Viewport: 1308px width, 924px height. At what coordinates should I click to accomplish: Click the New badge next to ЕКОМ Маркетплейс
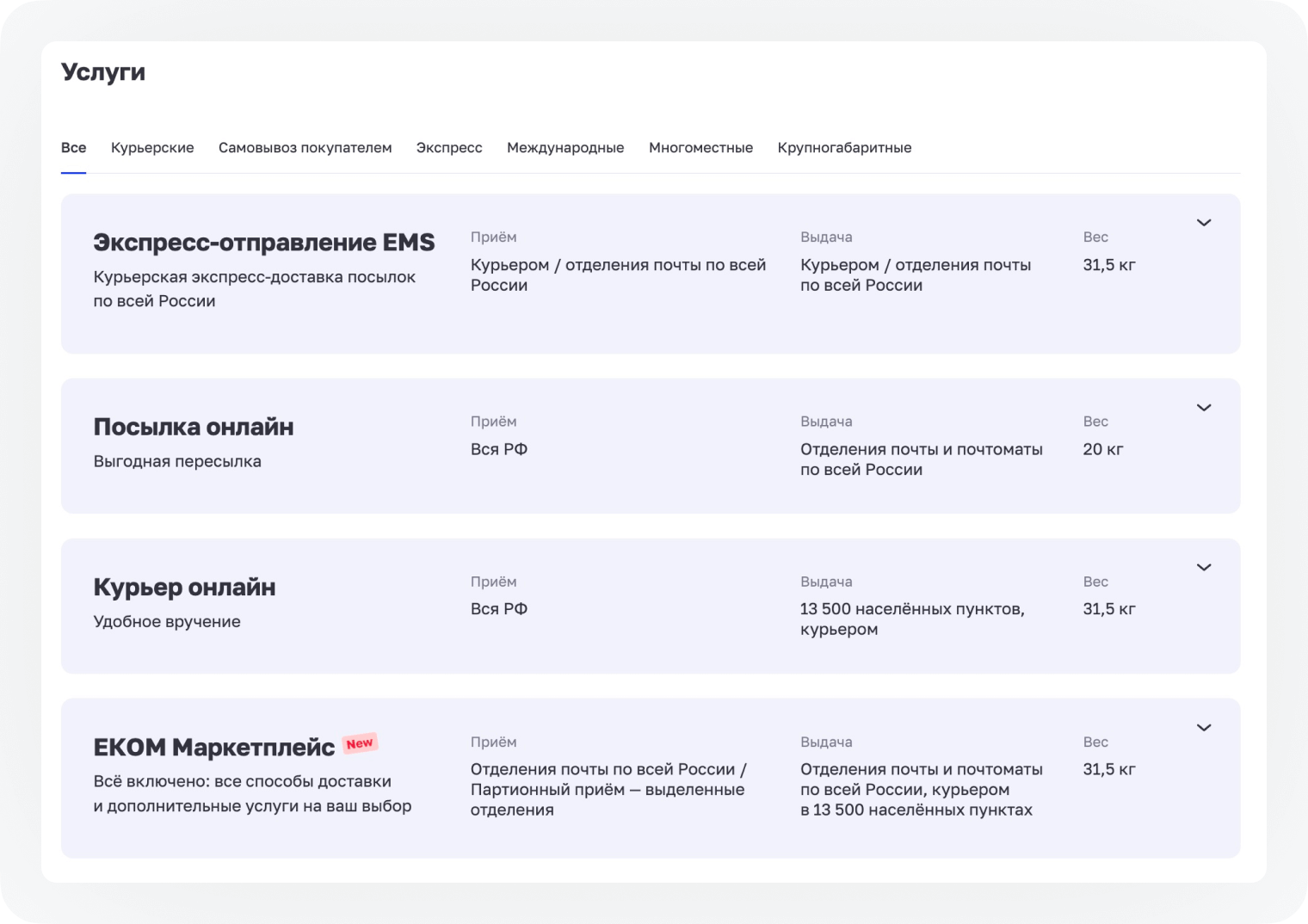point(359,742)
